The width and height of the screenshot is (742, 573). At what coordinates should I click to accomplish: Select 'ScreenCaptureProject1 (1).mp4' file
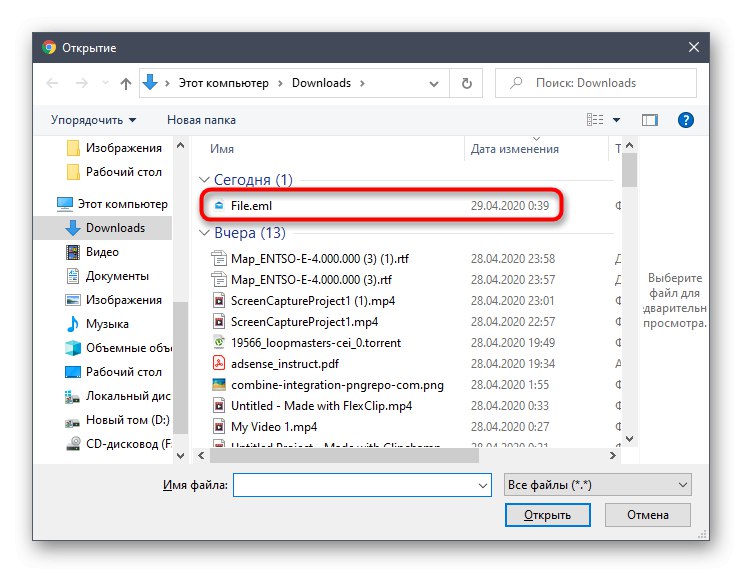[313, 301]
